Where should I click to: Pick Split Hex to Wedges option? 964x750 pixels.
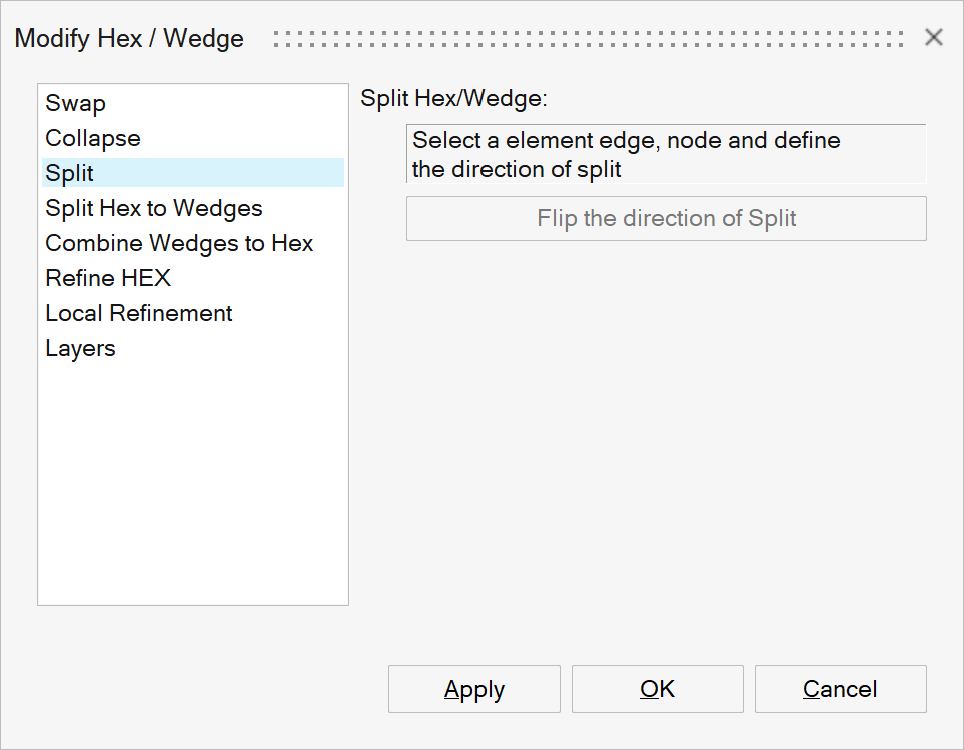point(154,208)
